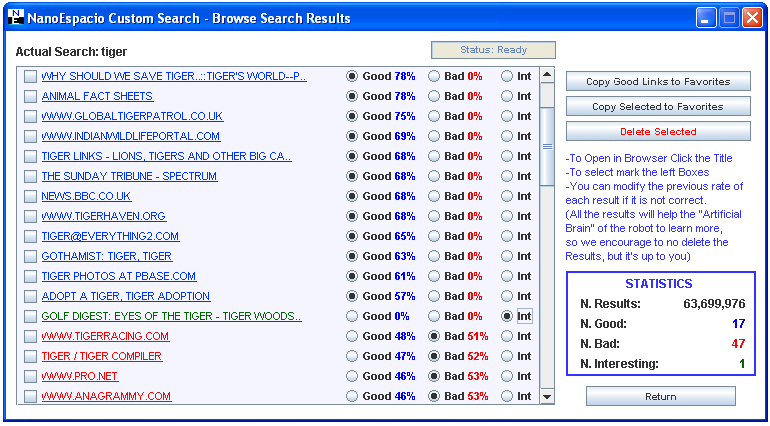Select Int for TIGER@EVERYTHING2.COM
The image size is (770, 426).
(x=507, y=236)
